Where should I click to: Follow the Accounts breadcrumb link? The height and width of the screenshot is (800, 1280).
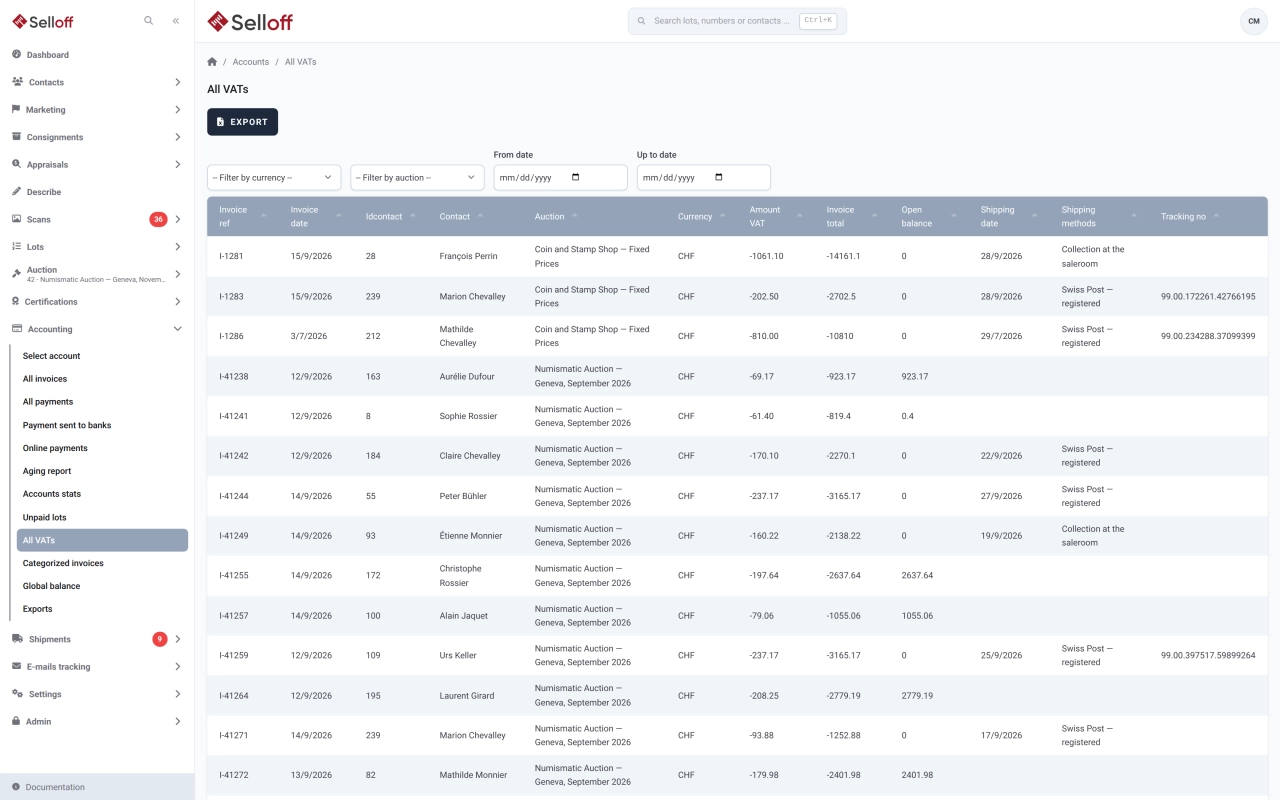click(x=251, y=62)
